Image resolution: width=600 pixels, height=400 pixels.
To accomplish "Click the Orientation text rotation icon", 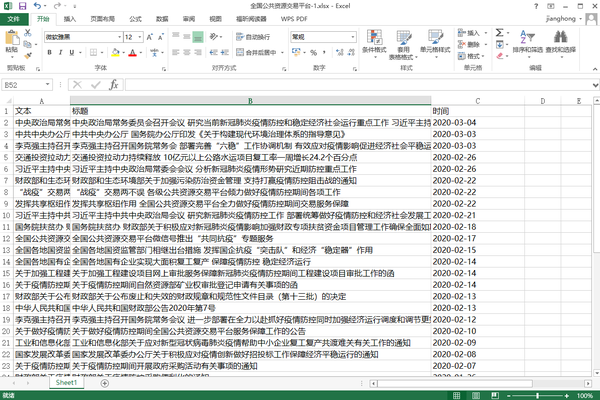I will tap(214, 37).
